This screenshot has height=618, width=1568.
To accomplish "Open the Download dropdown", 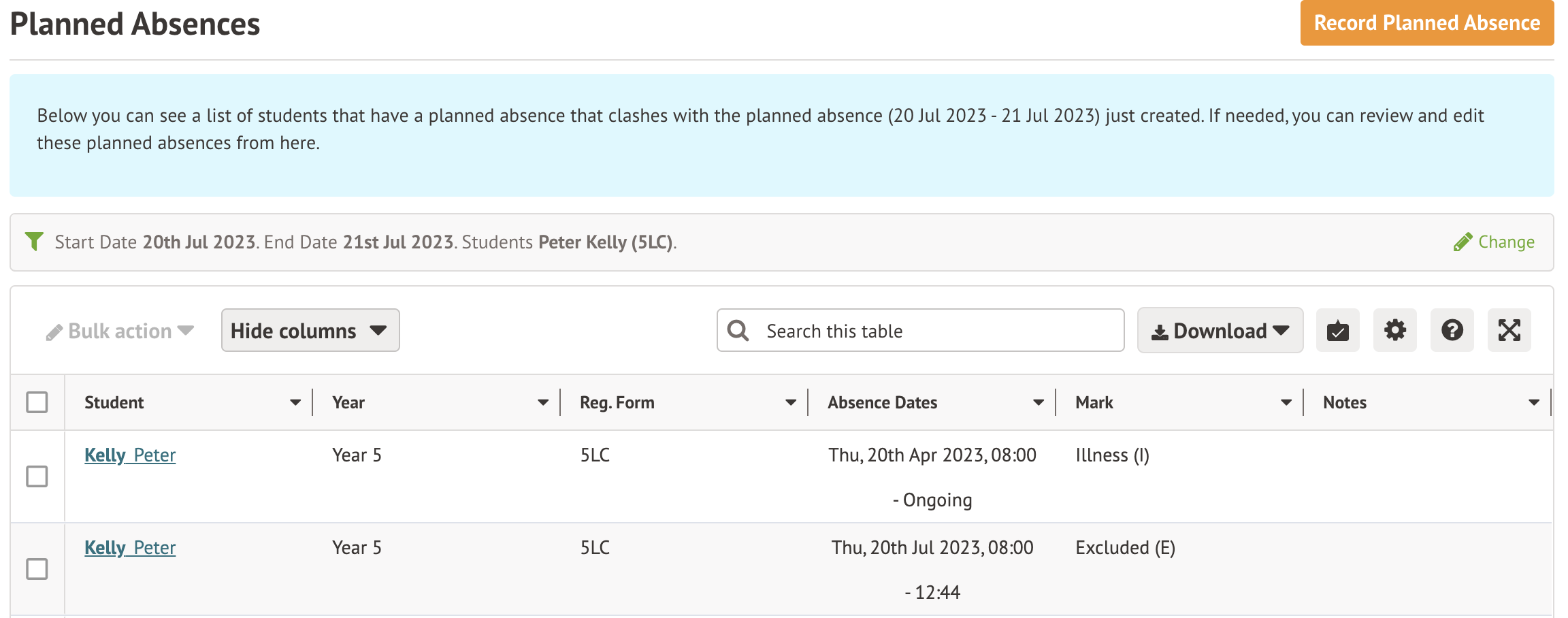I will 1220,331.
